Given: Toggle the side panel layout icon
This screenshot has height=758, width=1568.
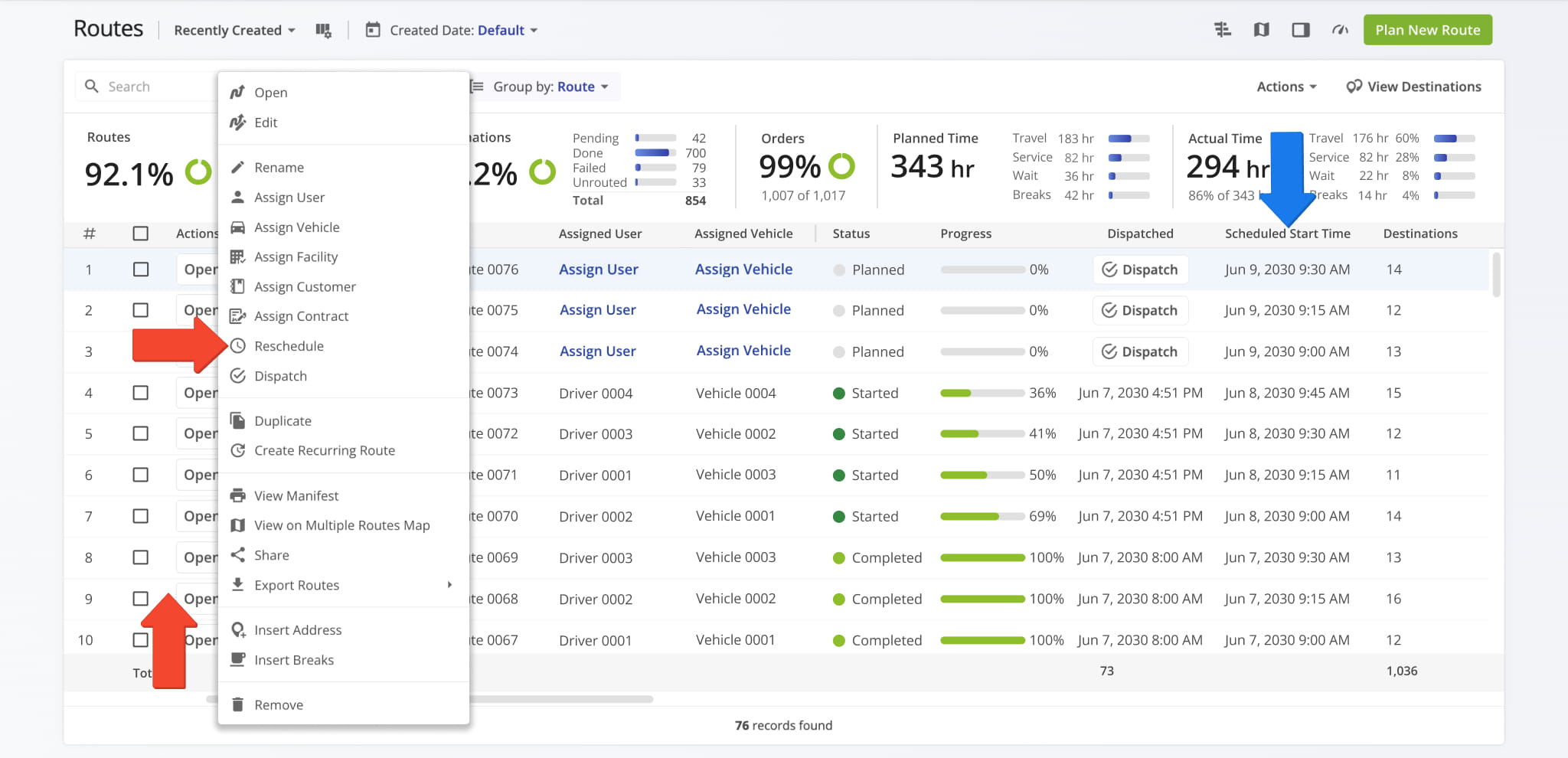Looking at the screenshot, I should 1300,30.
